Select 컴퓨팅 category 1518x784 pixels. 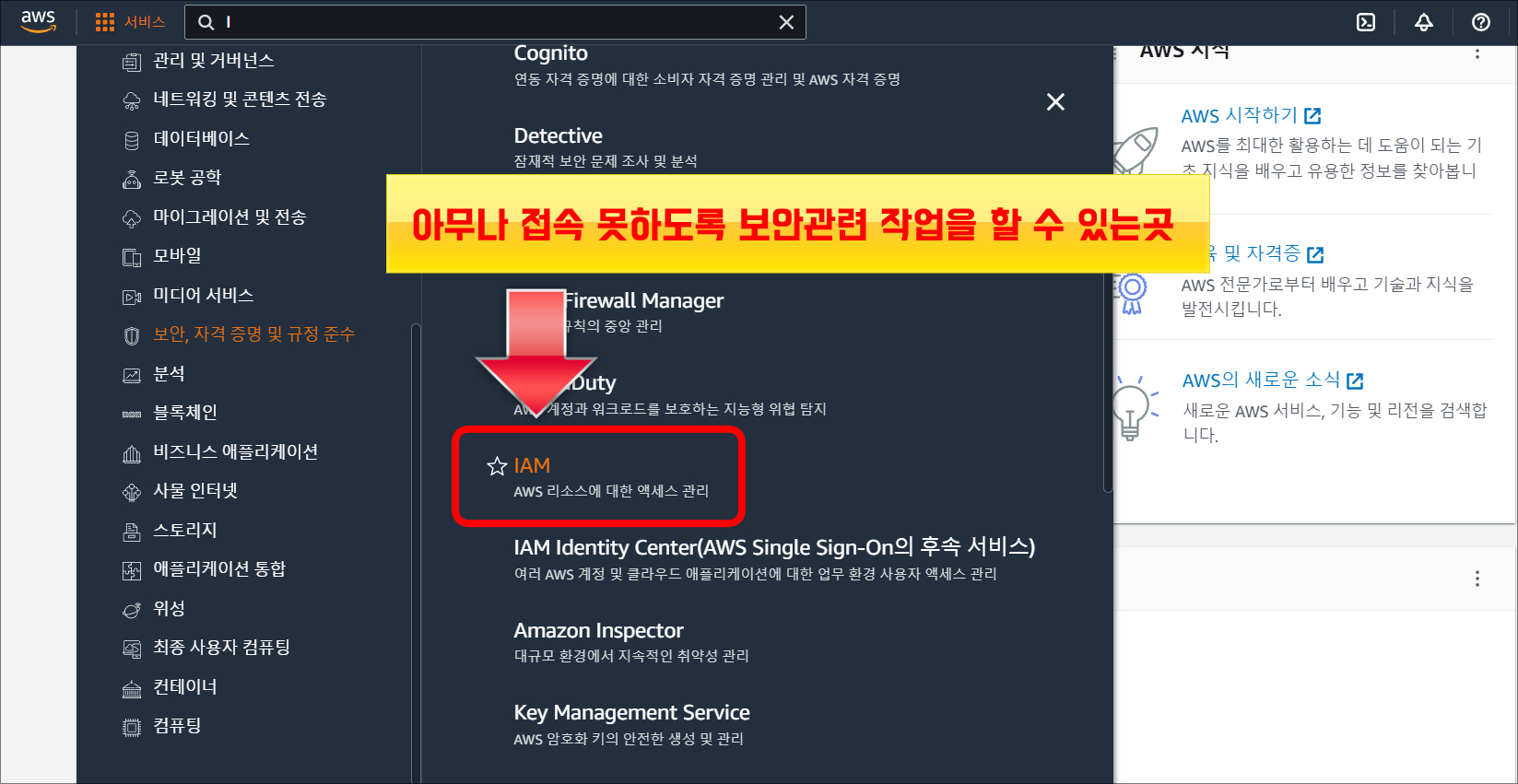177,726
